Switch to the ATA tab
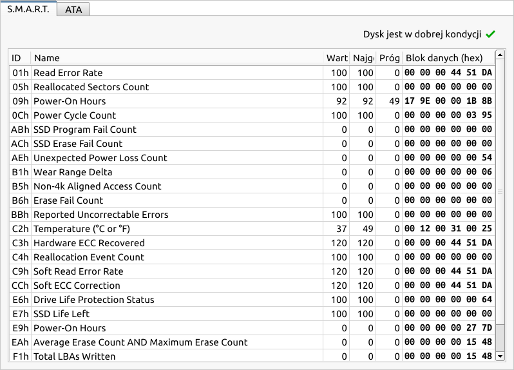 point(73,9)
